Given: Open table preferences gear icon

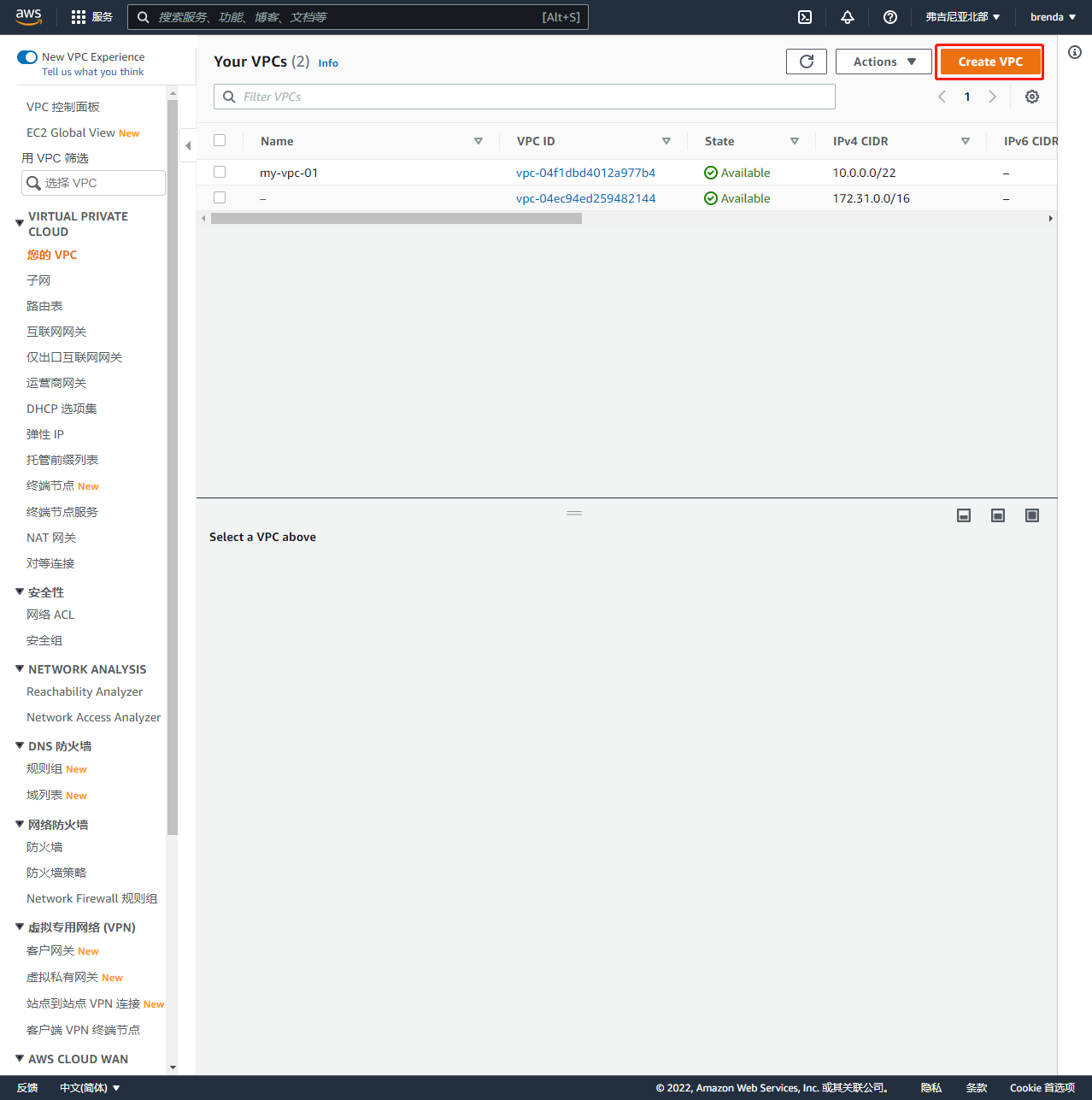Looking at the screenshot, I should (x=1032, y=97).
